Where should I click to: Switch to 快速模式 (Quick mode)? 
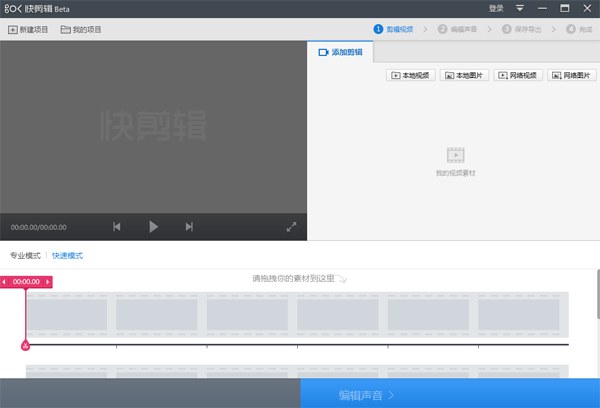pos(68,256)
